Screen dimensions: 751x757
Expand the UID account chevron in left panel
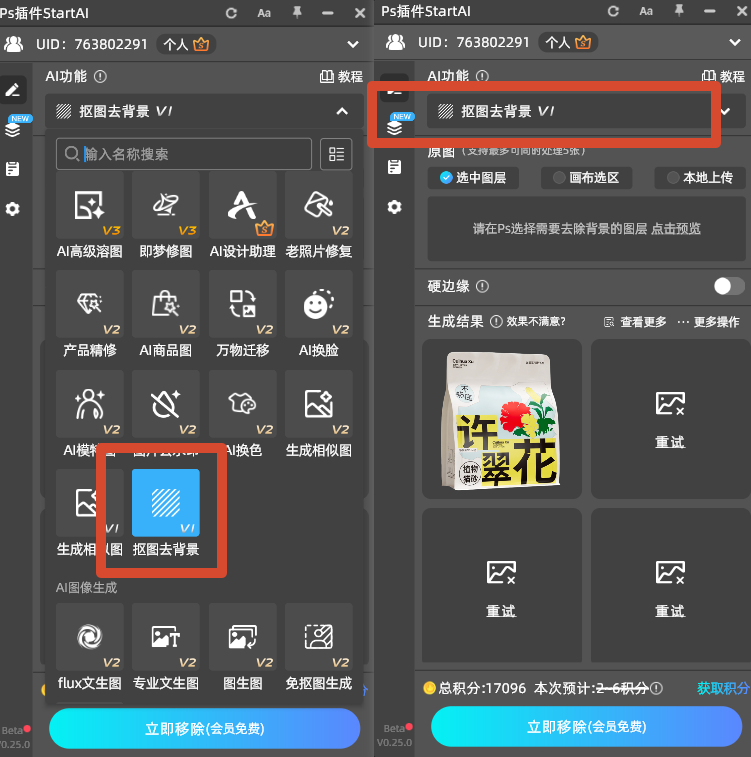(353, 44)
